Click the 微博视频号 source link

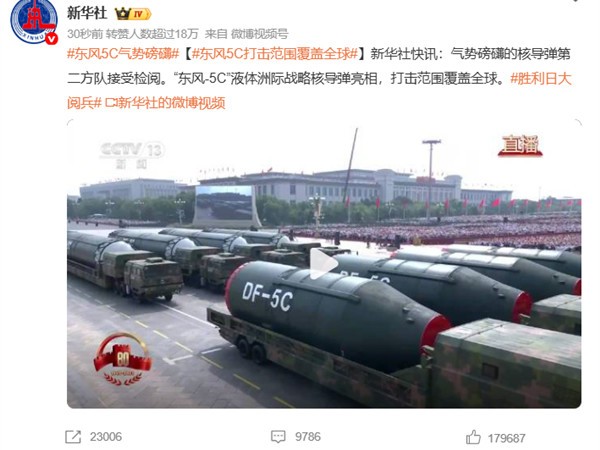coord(259,34)
